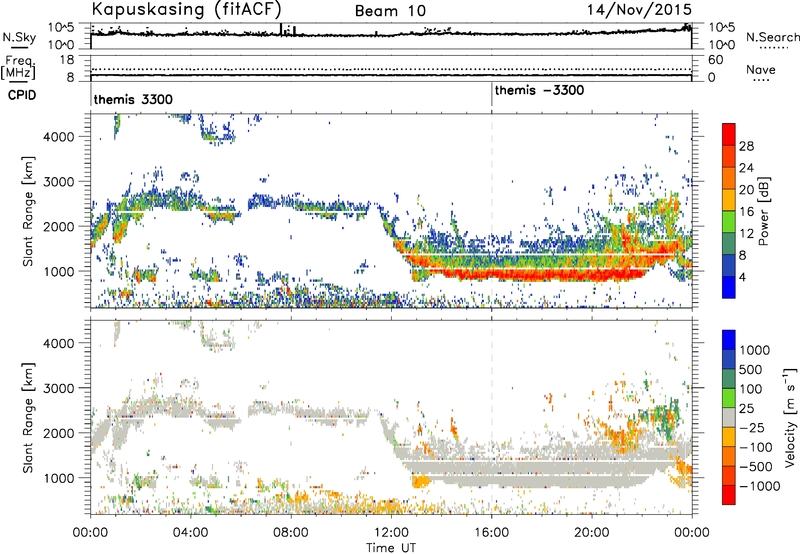Click the '4000' range tick in power panel
Screen dimensions: 800x554
pyautogui.click(x=59, y=137)
